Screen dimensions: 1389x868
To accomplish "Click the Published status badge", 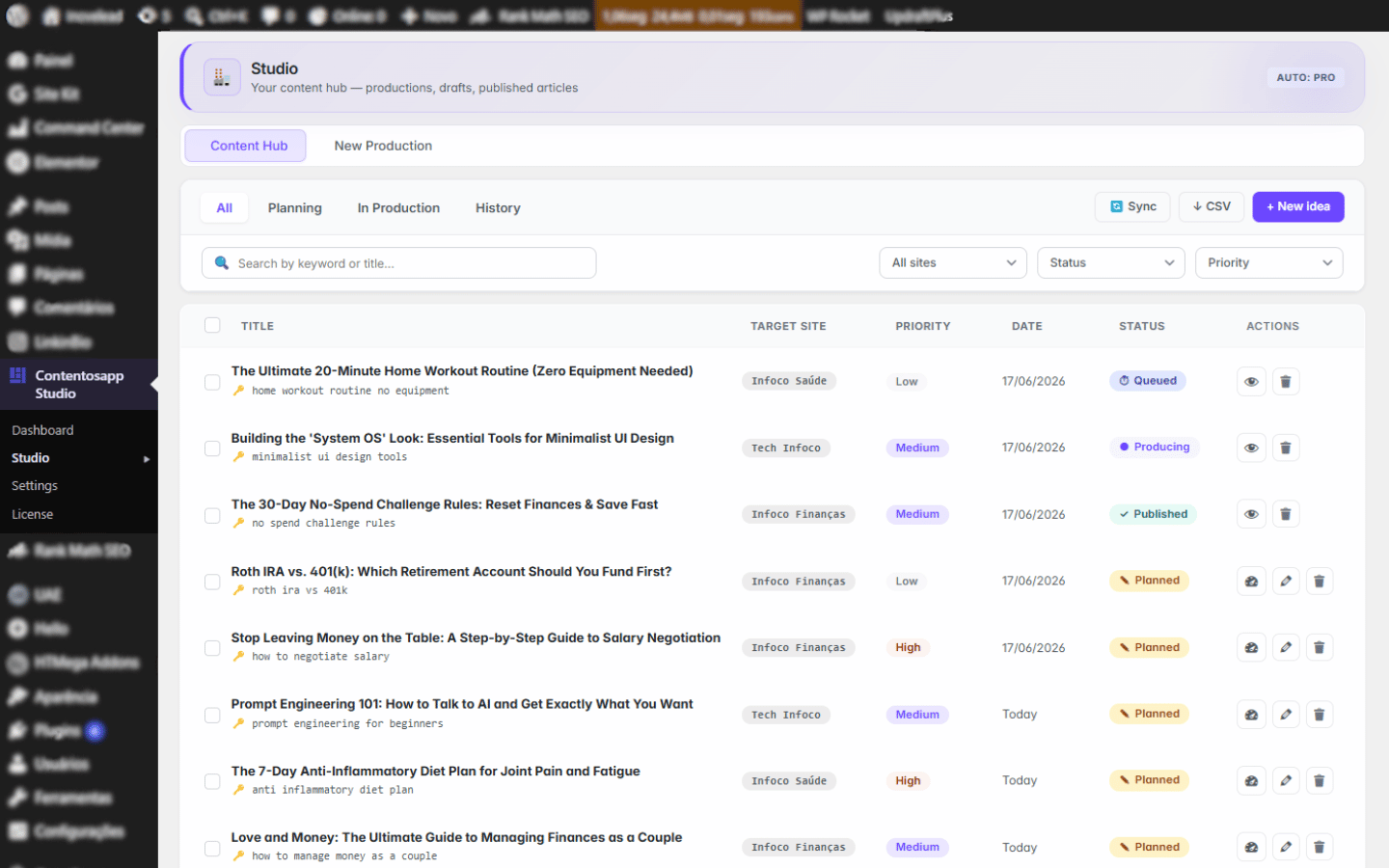I will pyautogui.click(x=1153, y=514).
